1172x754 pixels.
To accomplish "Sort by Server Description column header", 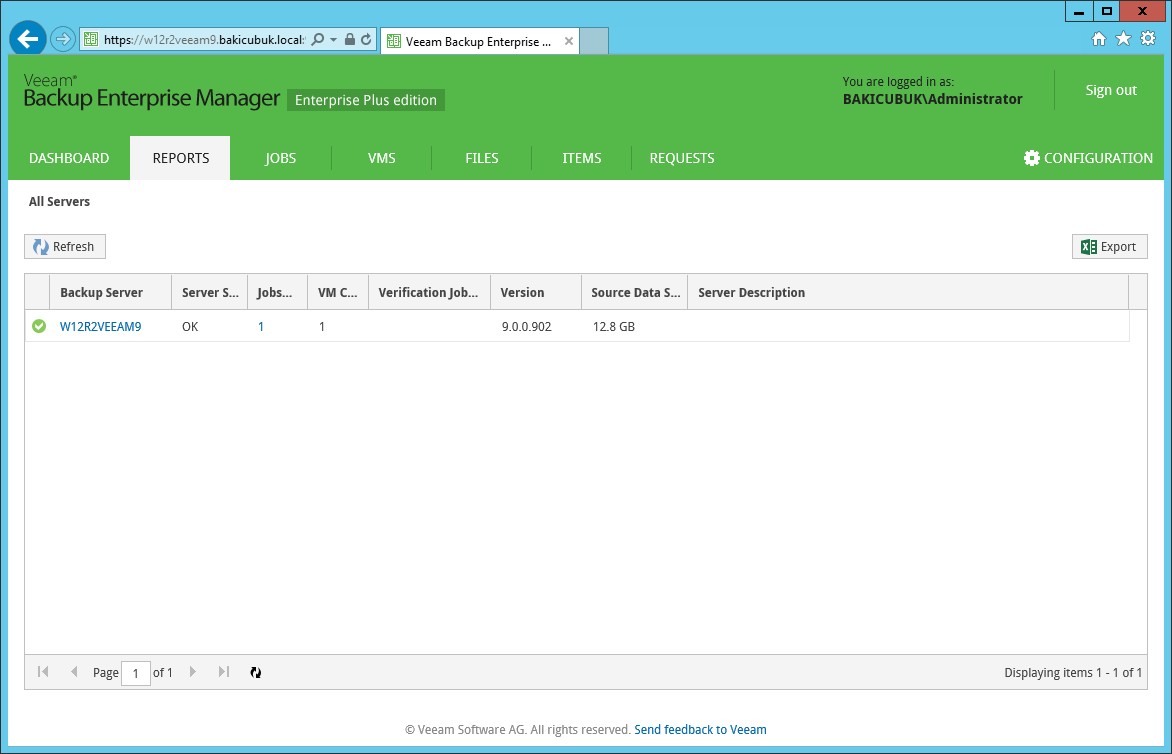I will 907,292.
